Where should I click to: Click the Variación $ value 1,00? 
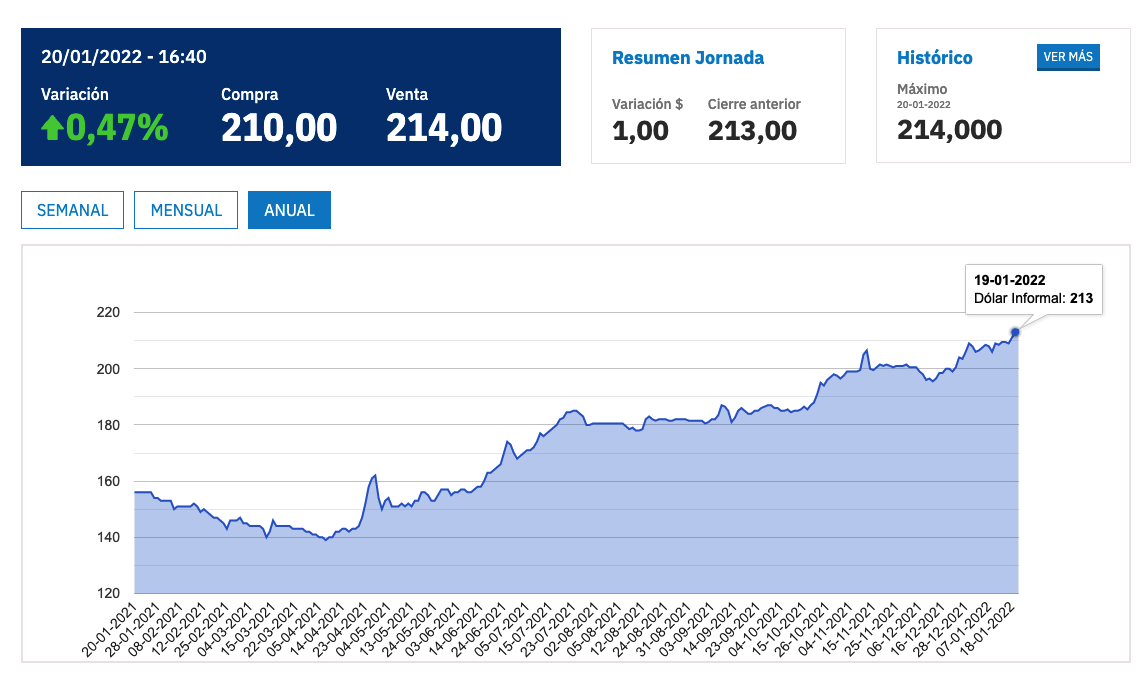click(x=640, y=131)
